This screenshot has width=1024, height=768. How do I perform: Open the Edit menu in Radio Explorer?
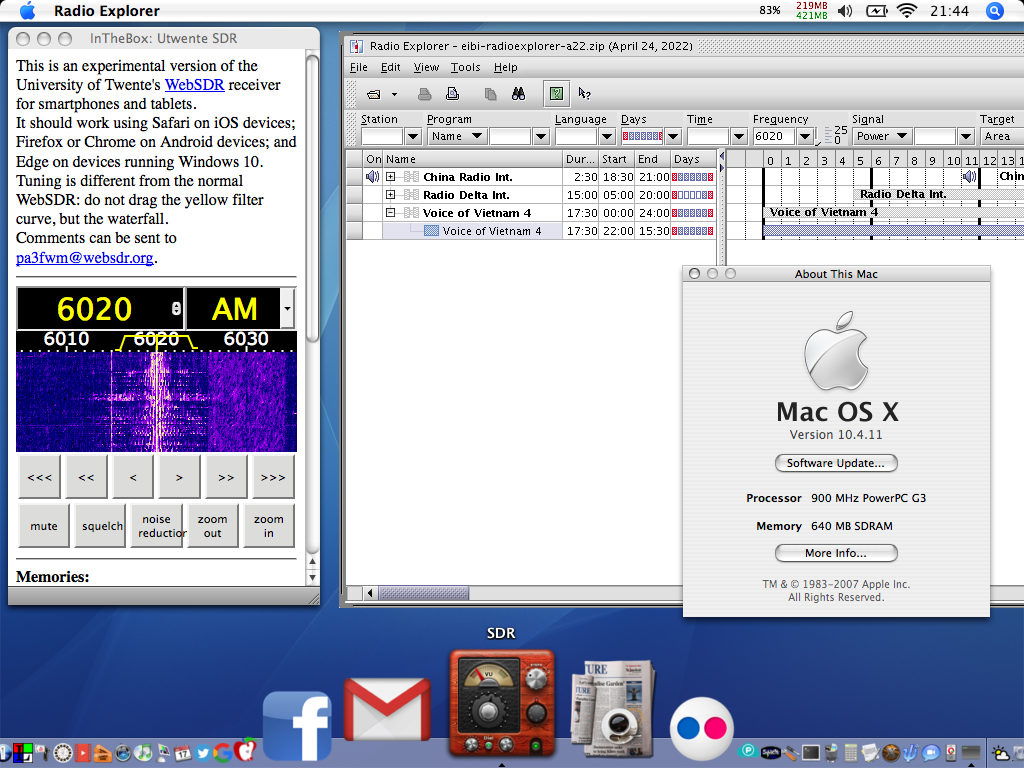tap(391, 67)
